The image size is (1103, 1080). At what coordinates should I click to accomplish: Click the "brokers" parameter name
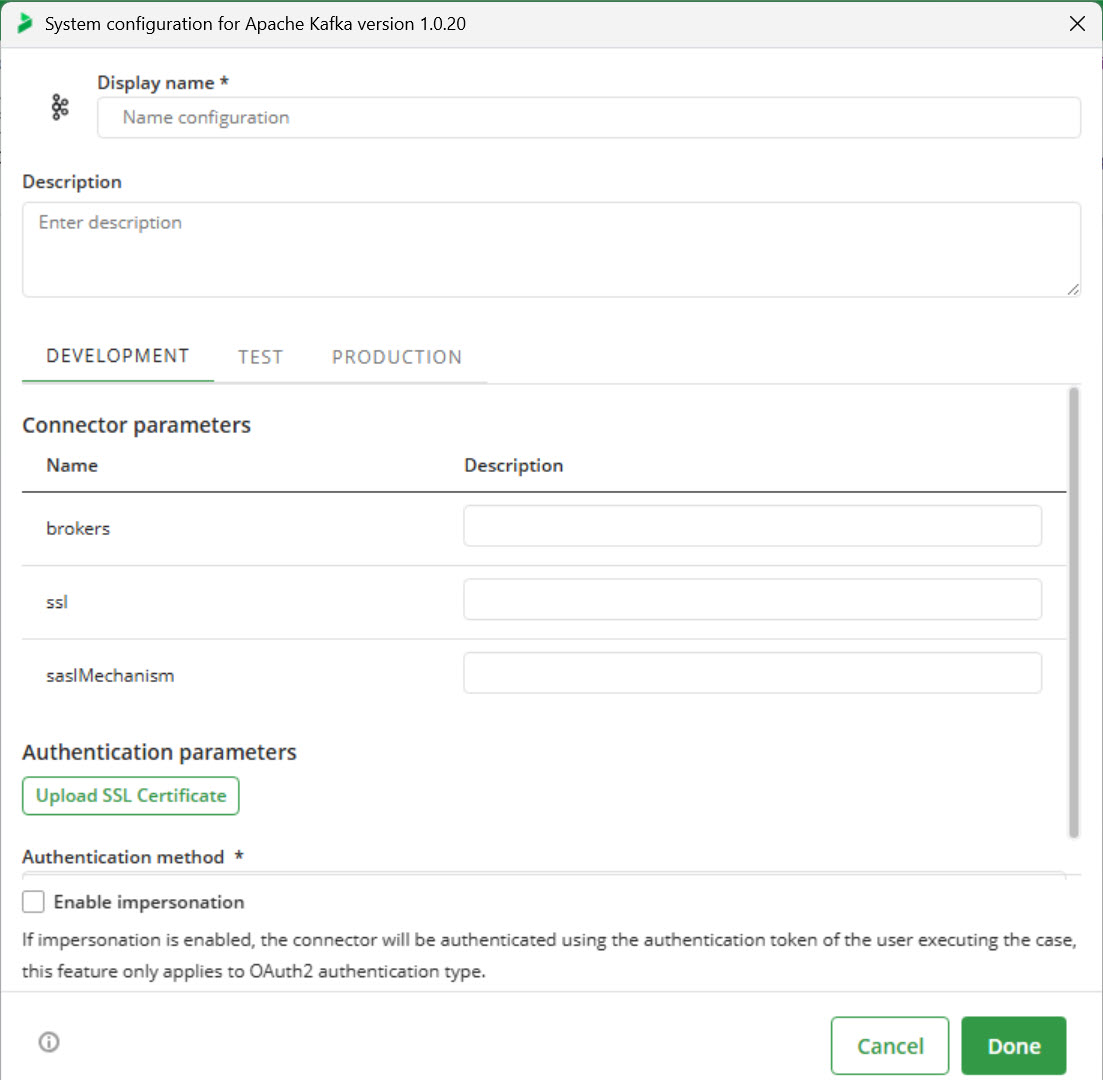(78, 528)
